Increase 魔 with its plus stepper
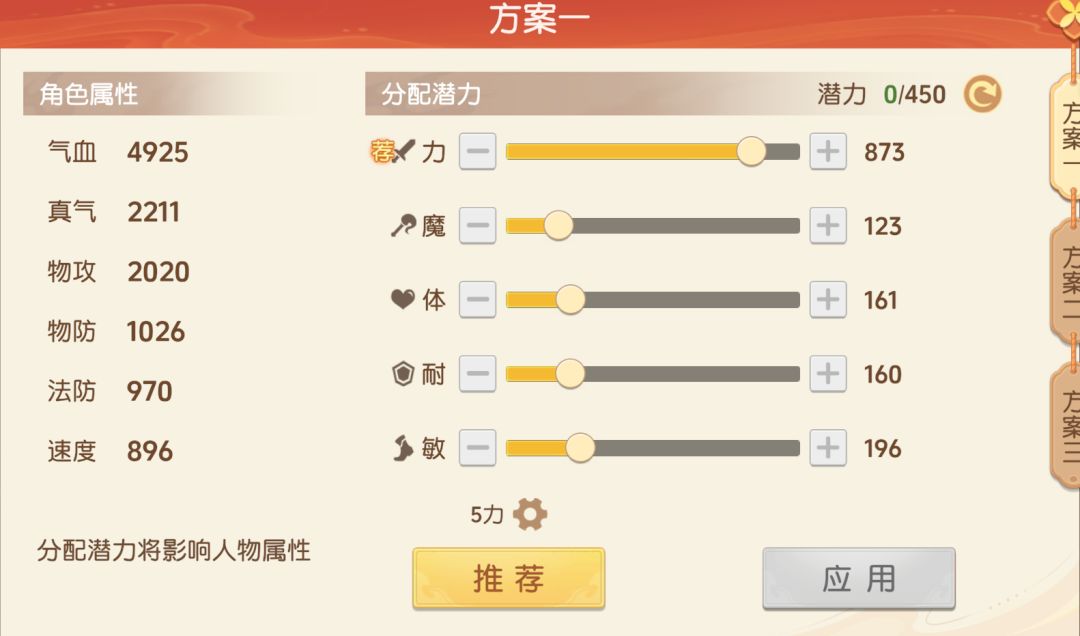The image size is (1080, 636). click(x=828, y=225)
